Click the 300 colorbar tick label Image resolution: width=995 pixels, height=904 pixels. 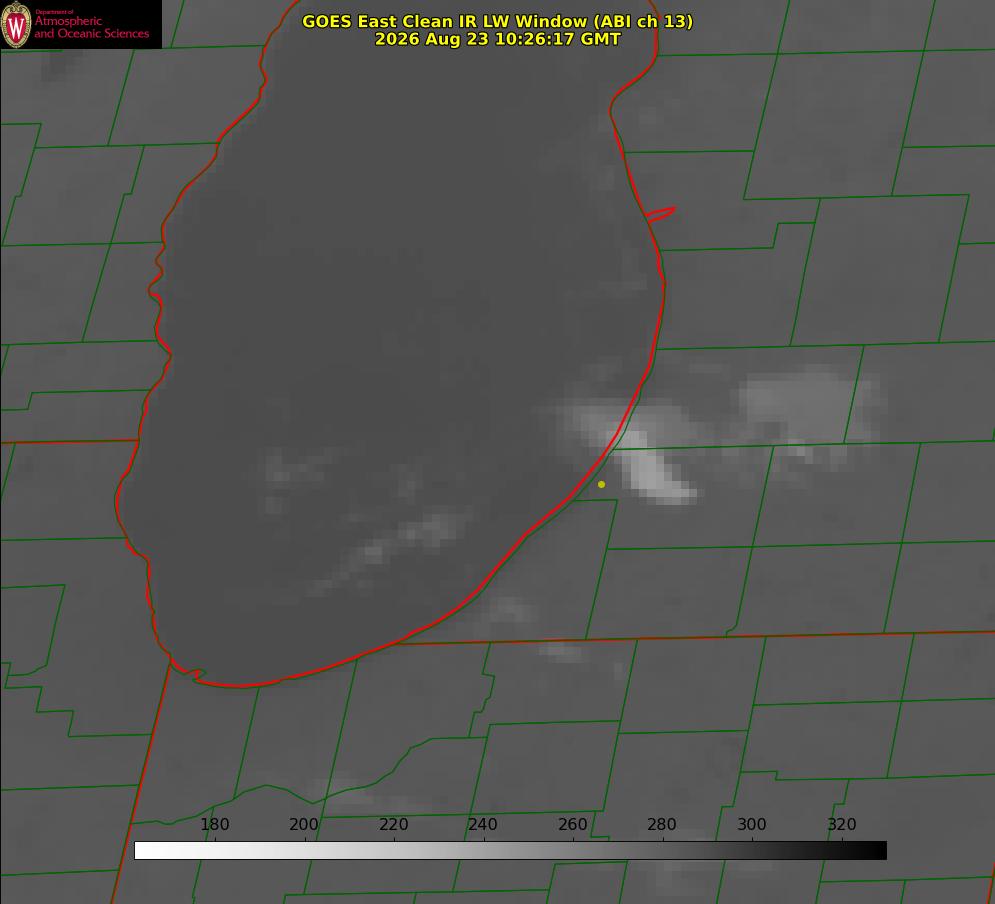pyautogui.click(x=752, y=824)
